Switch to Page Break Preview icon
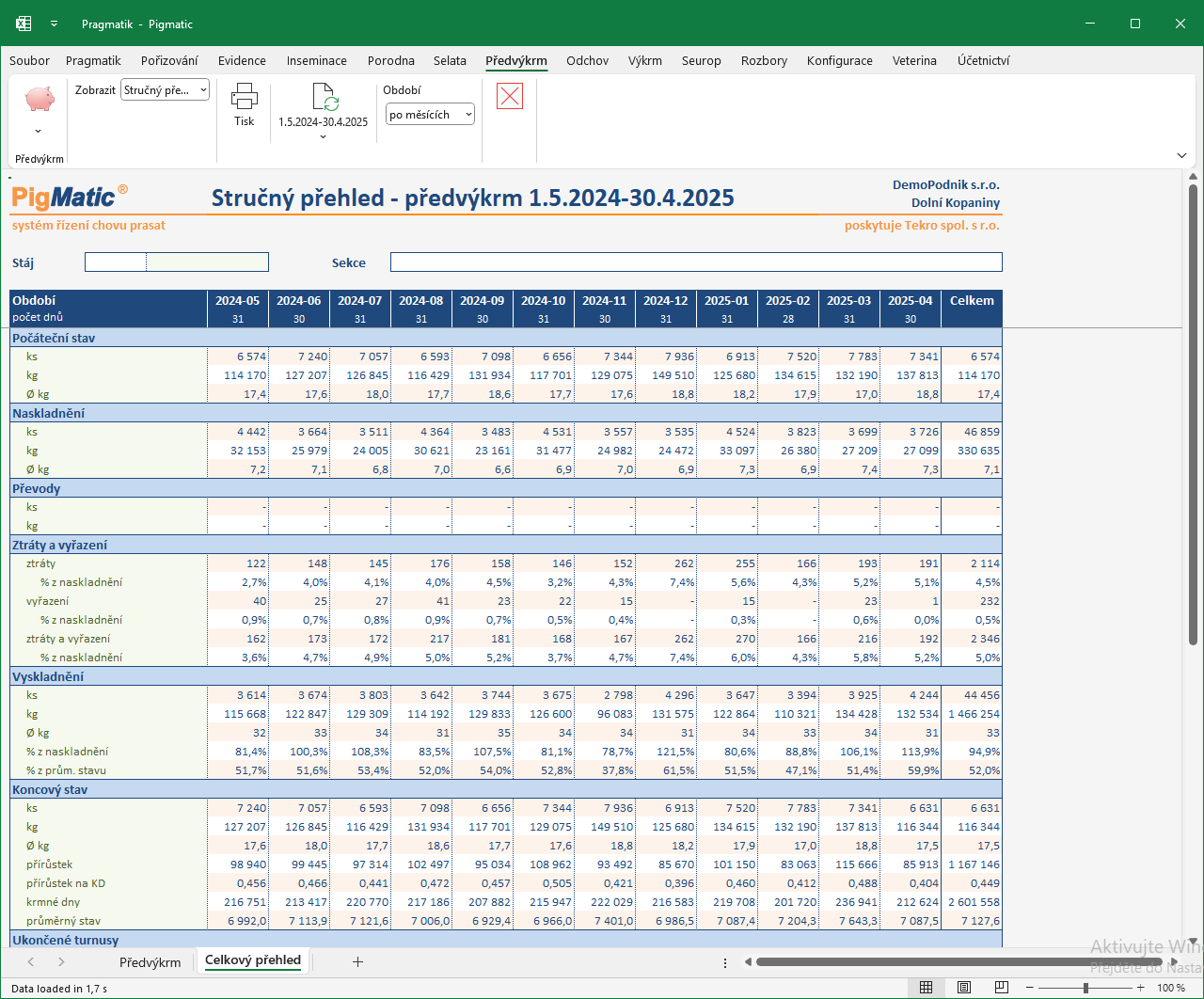1204x999 pixels. point(1001,987)
